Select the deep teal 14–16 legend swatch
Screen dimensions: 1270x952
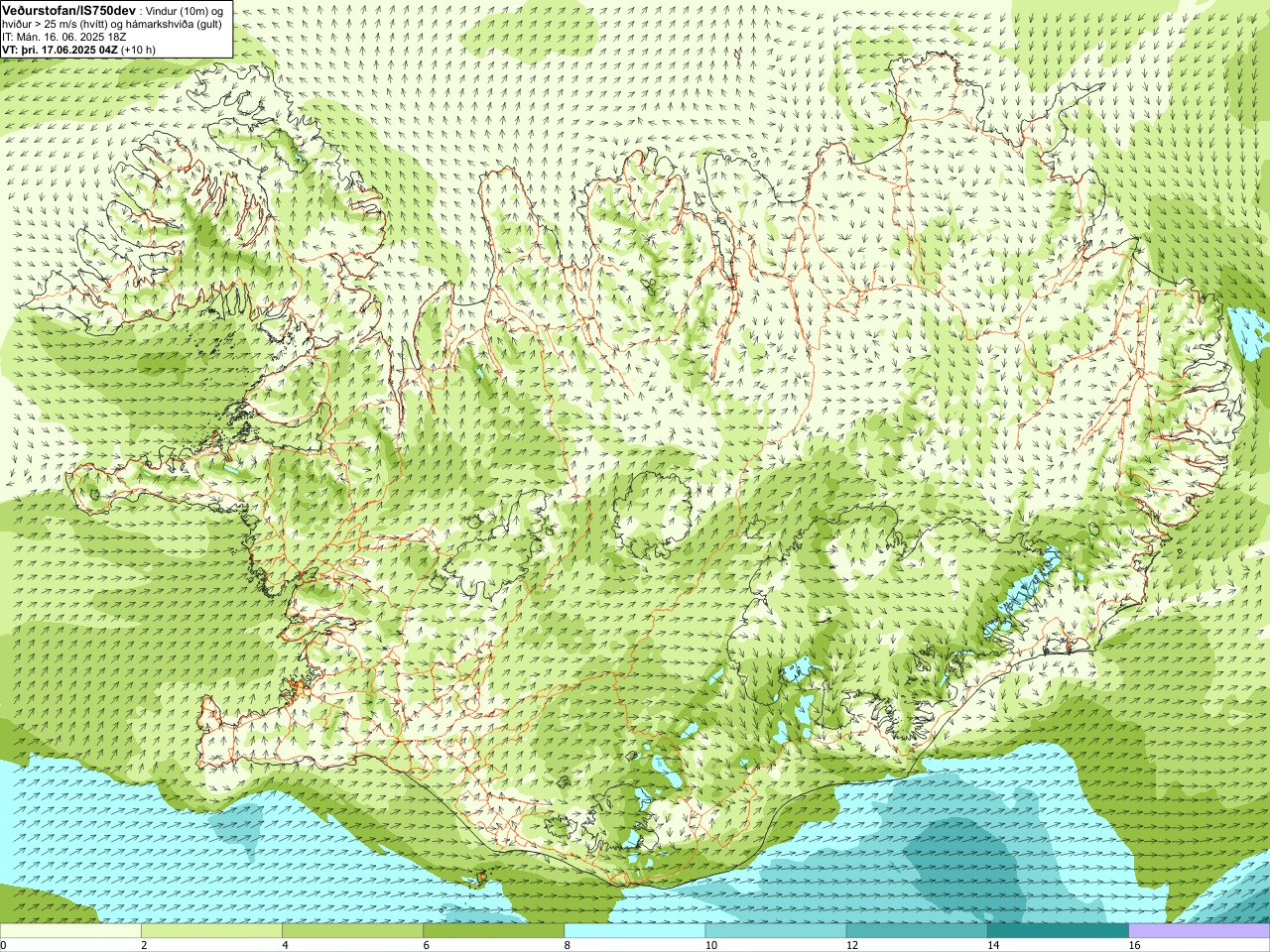click(1058, 931)
